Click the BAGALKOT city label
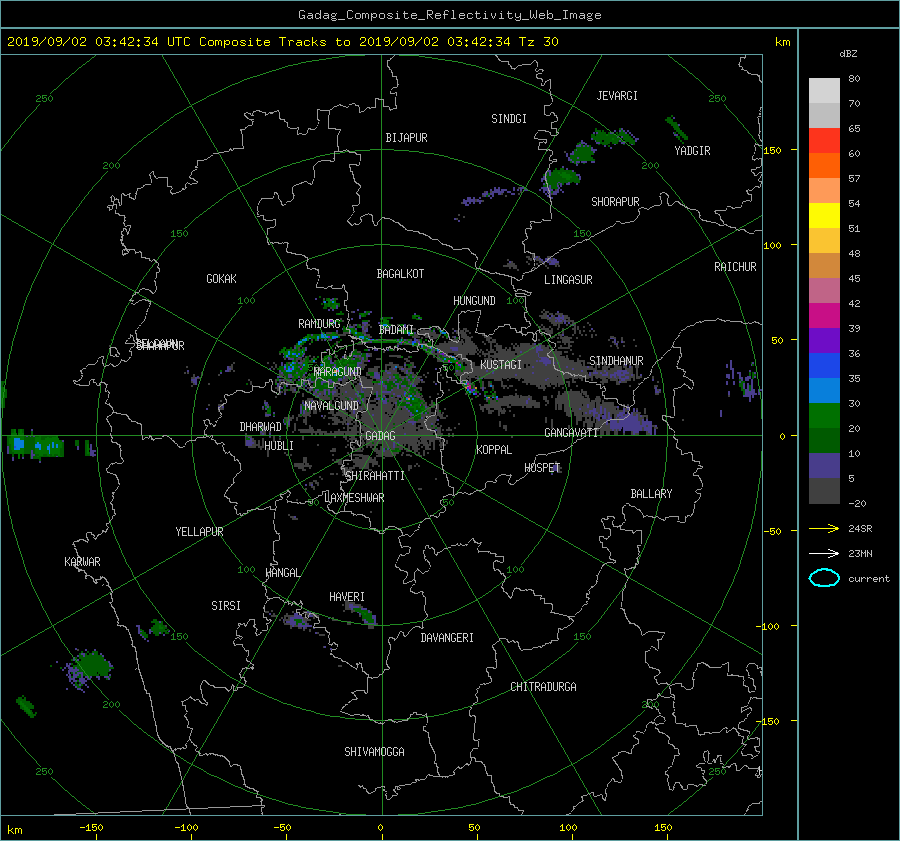Viewport: 900px width, 841px height. [x=400, y=274]
